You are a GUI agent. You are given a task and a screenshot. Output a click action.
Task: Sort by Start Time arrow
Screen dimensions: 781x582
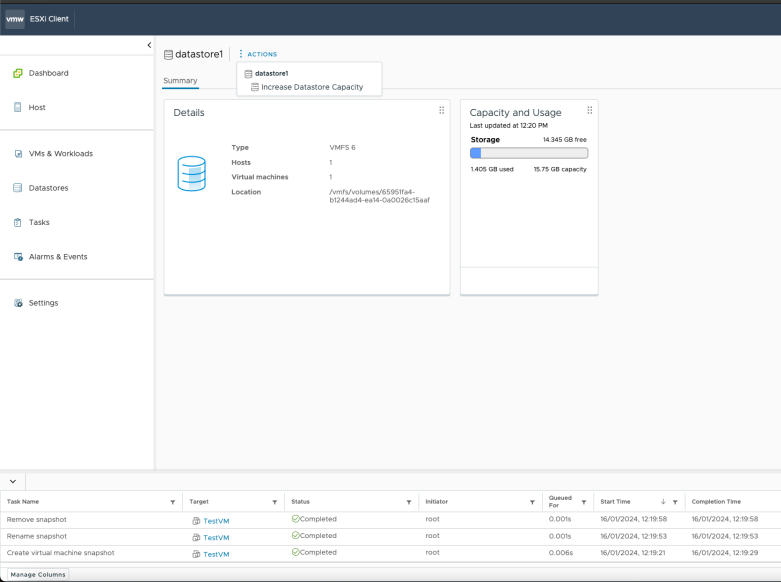[663, 502]
